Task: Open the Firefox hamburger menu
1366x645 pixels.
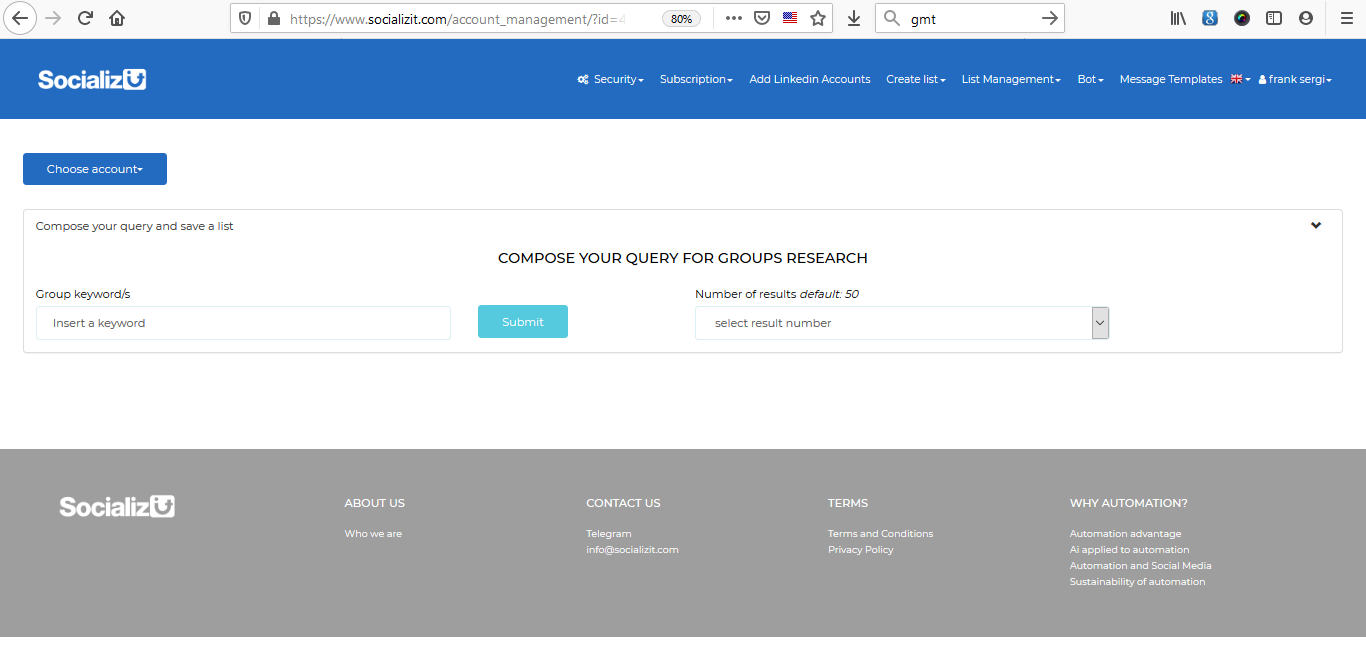Action: 1346,18
